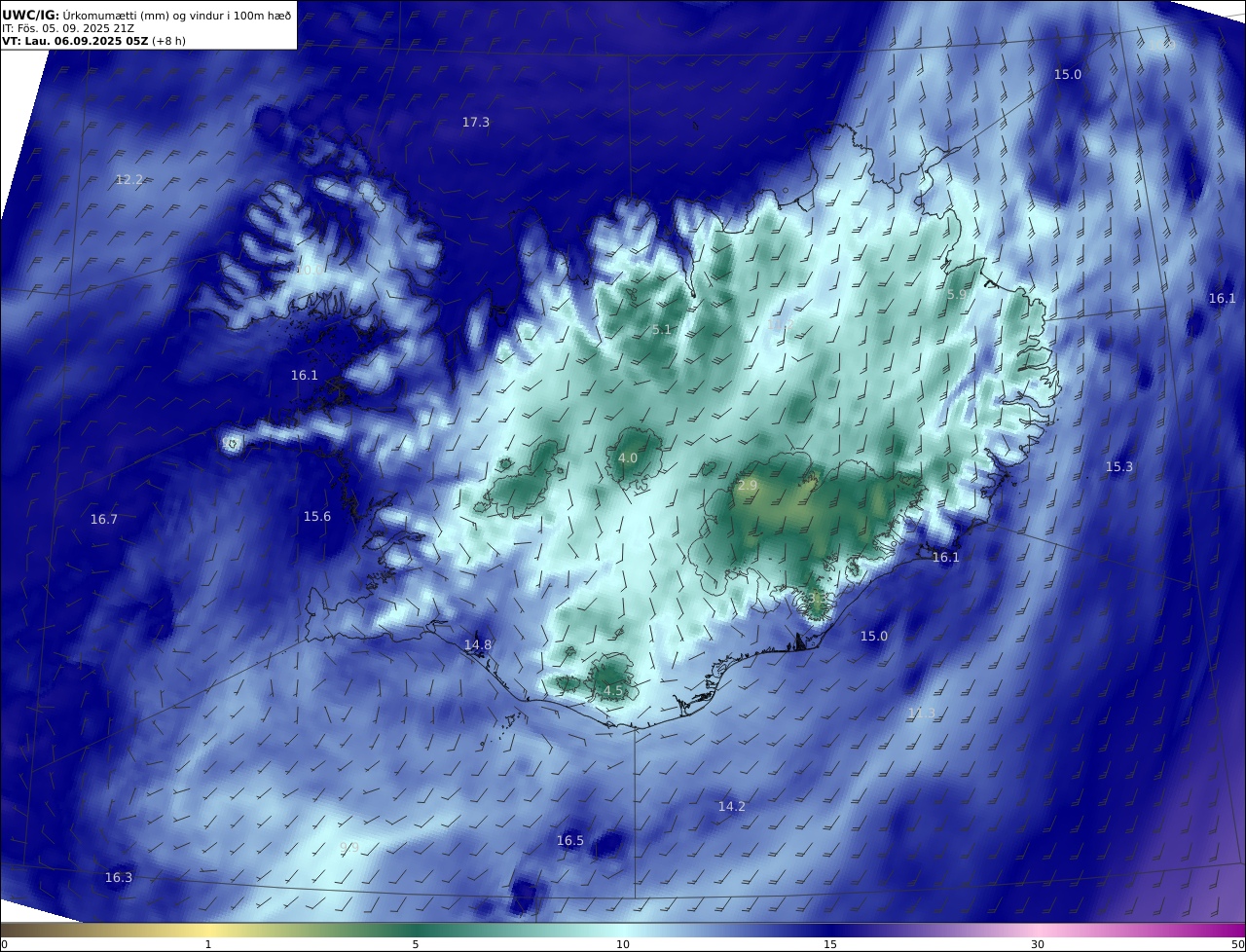Click the 12.2 value on the map
This screenshot has width=1246, height=952.
129,179
